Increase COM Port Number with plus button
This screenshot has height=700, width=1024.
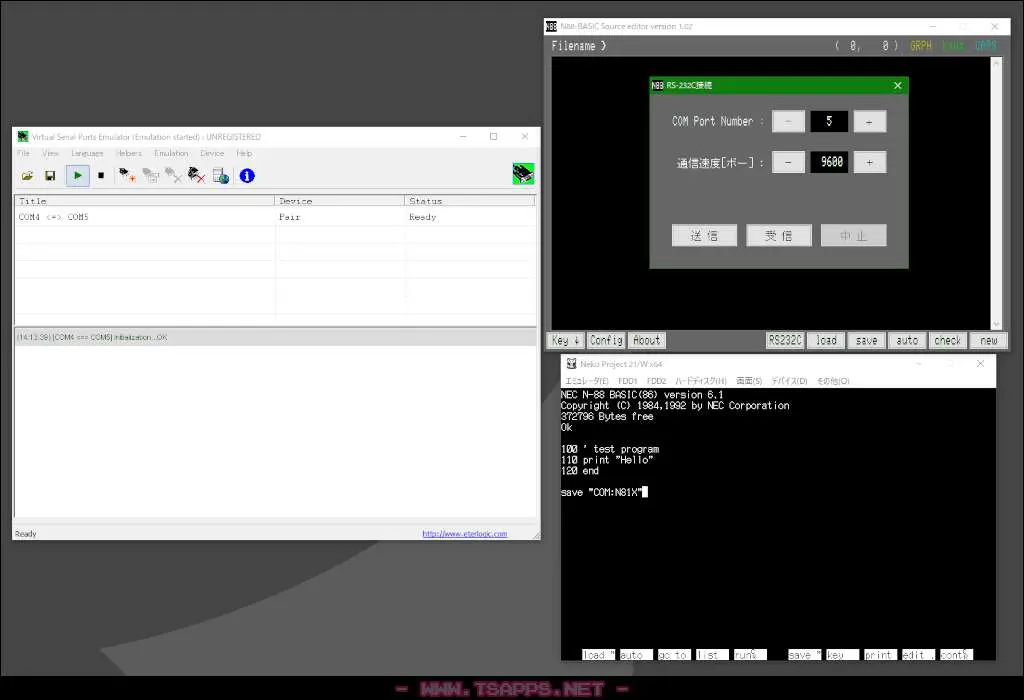click(869, 121)
